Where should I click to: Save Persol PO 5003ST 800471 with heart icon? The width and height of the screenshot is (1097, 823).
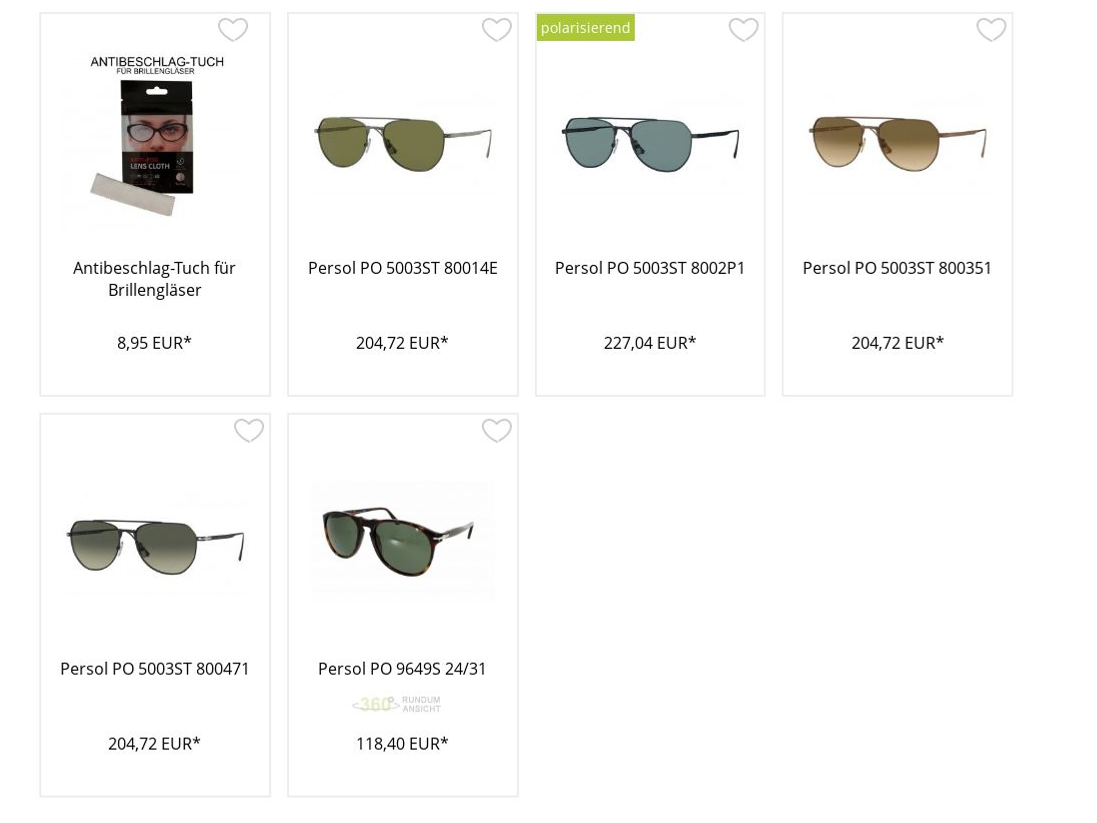pos(249,431)
